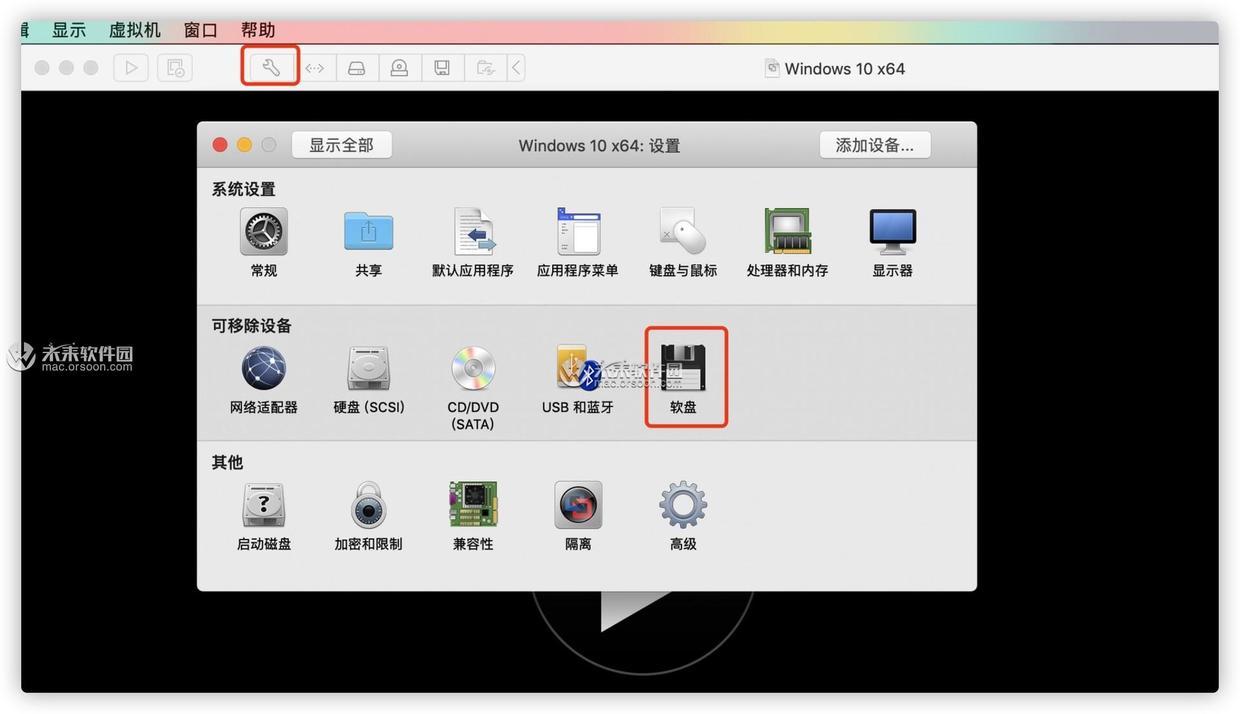Open 应用程序菜单 settings
This screenshot has height=714, width=1240.
tap(578, 233)
